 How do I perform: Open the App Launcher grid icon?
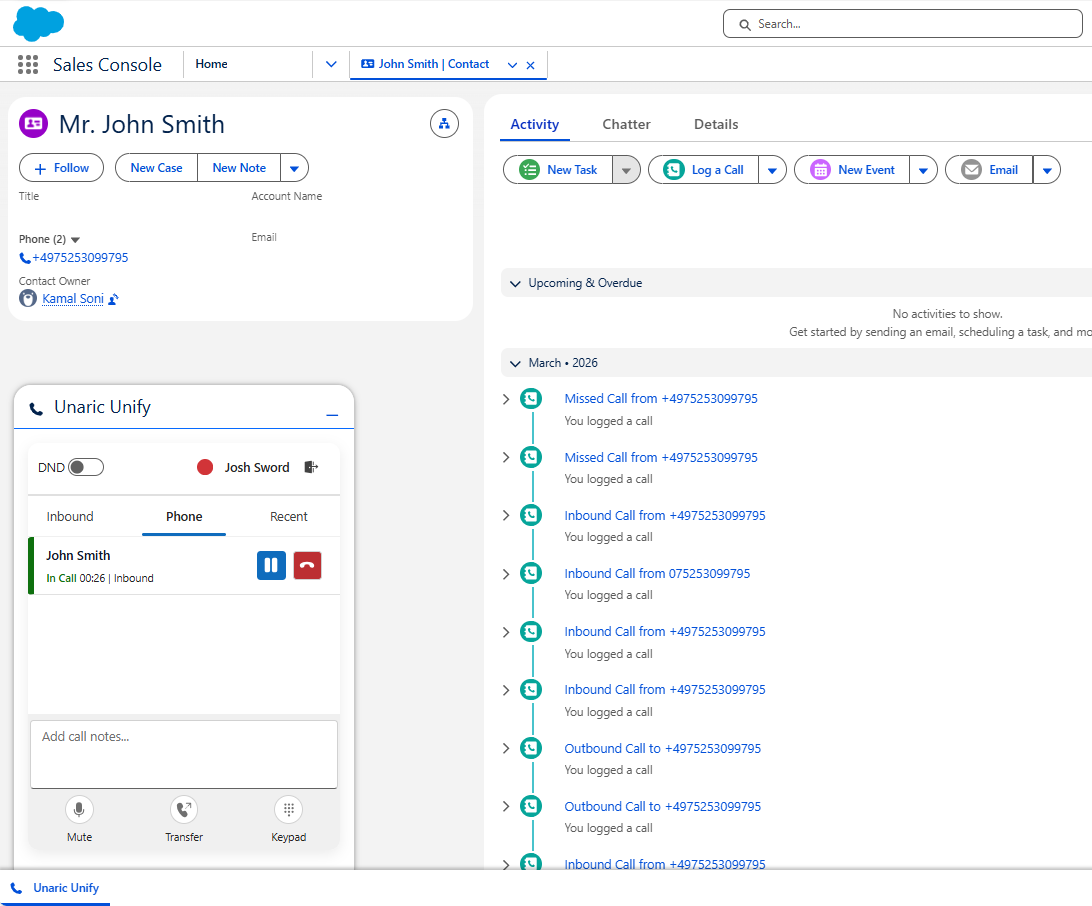[28, 64]
